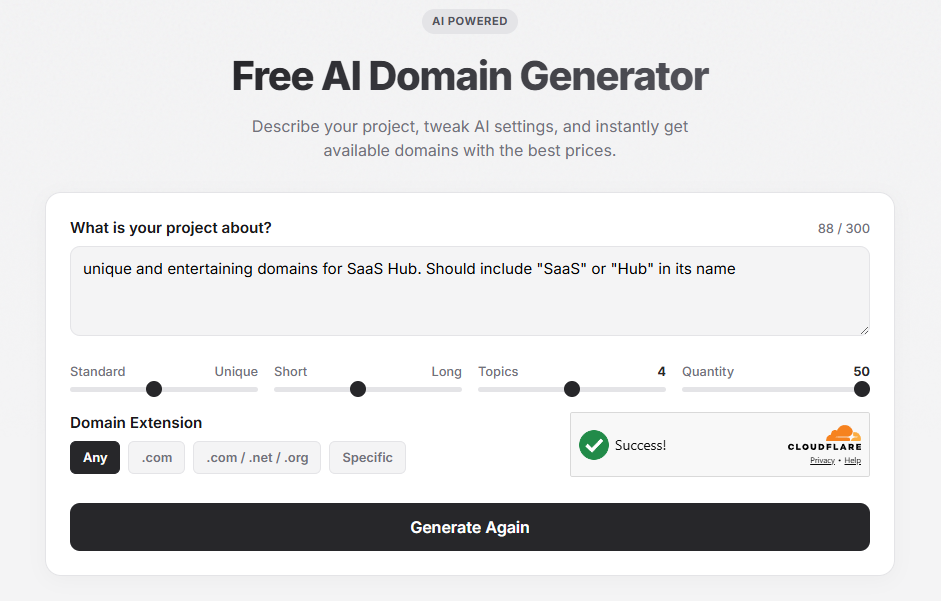Select the 'Any' domain extension option

click(x=94, y=457)
